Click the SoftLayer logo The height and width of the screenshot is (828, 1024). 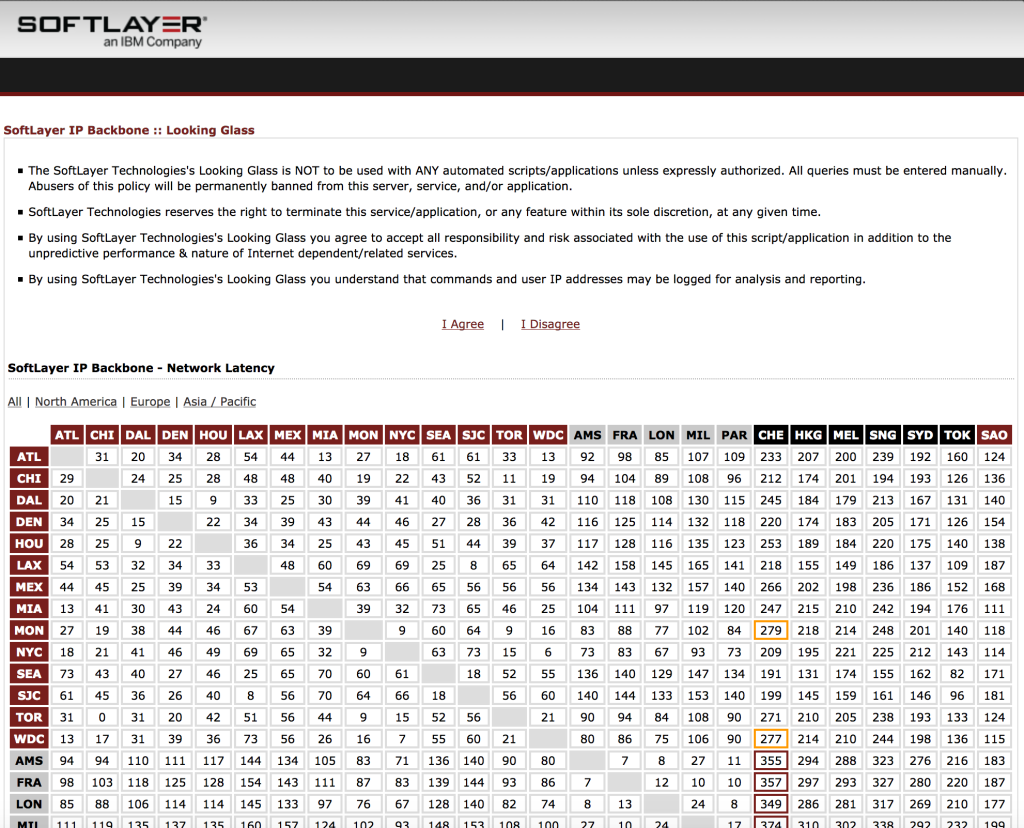click(x=112, y=31)
